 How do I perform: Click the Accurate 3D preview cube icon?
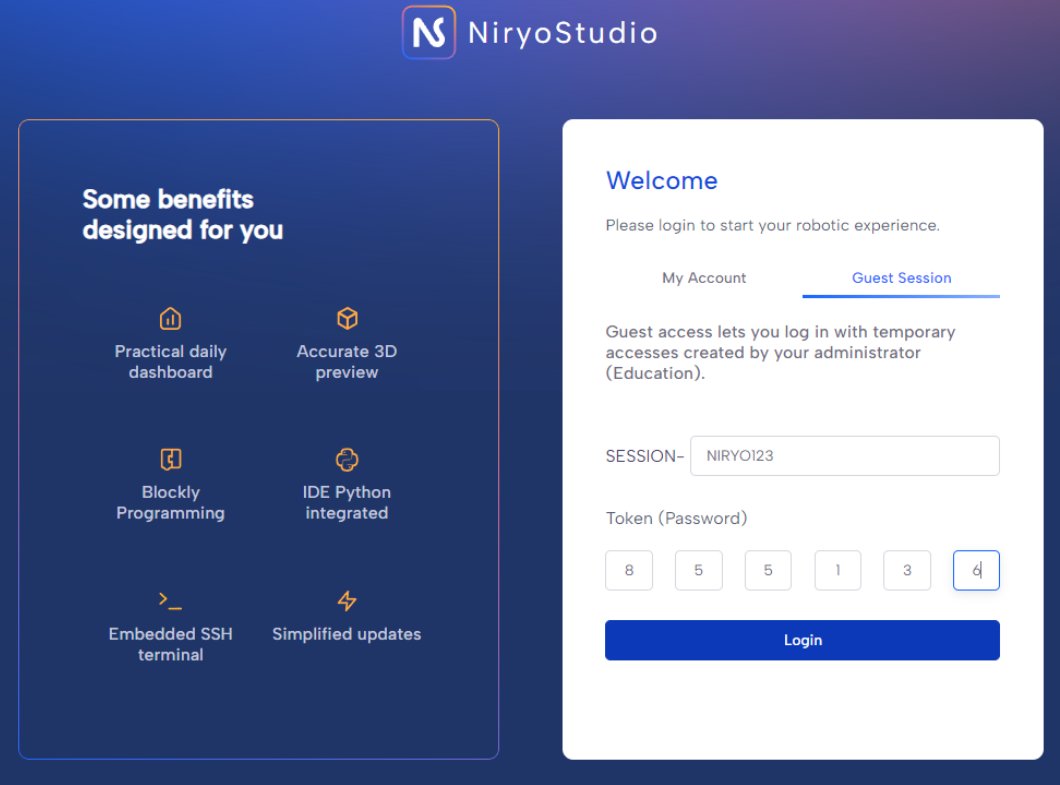tap(347, 319)
